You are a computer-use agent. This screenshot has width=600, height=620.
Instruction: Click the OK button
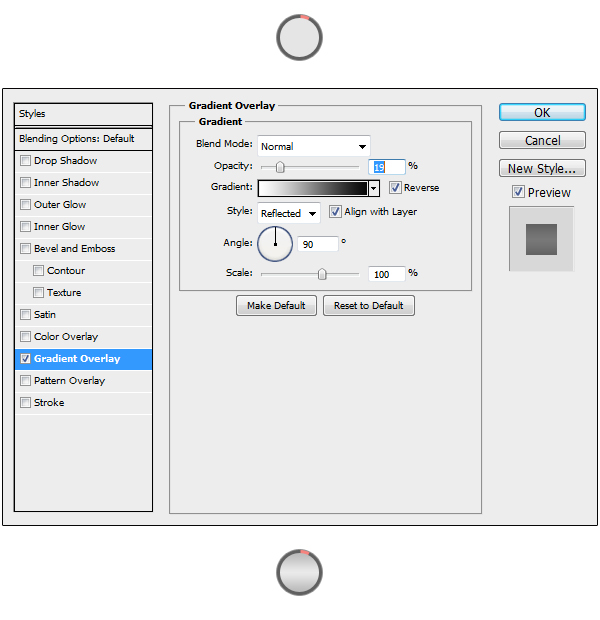click(x=542, y=113)
